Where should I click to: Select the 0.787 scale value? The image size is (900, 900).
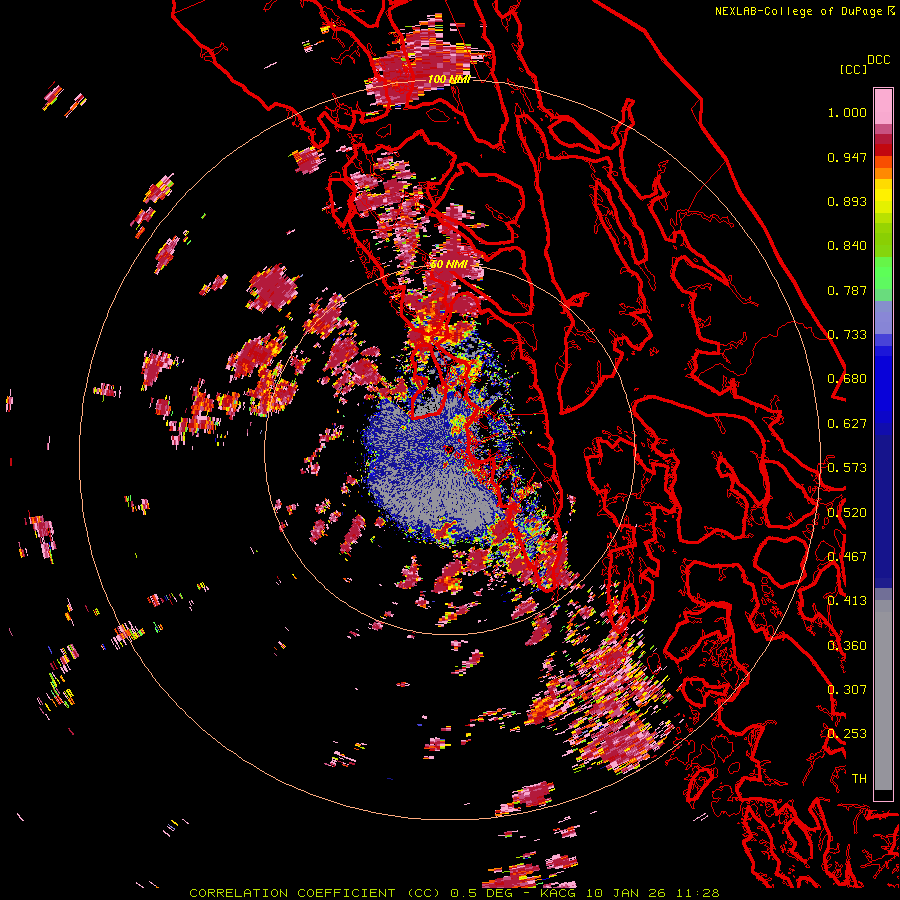(x=847, y=290)
